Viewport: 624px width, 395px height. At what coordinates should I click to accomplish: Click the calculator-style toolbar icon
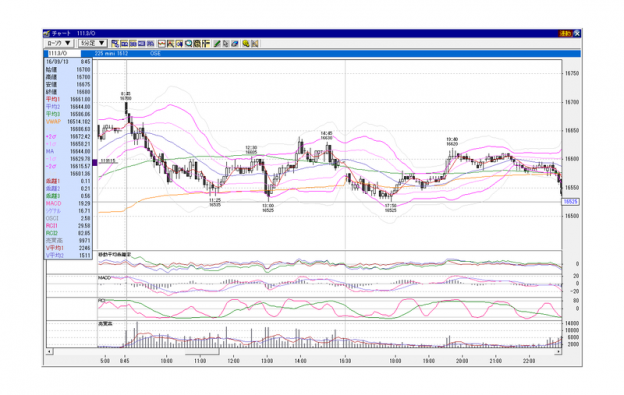coord(197,43)
